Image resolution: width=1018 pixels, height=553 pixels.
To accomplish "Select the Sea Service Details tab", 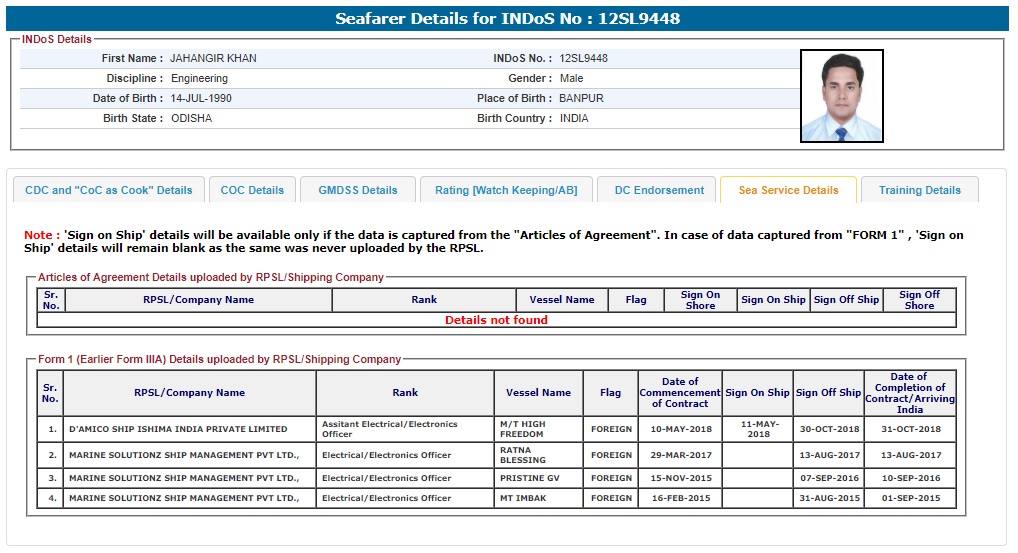I will coord(788,190).
